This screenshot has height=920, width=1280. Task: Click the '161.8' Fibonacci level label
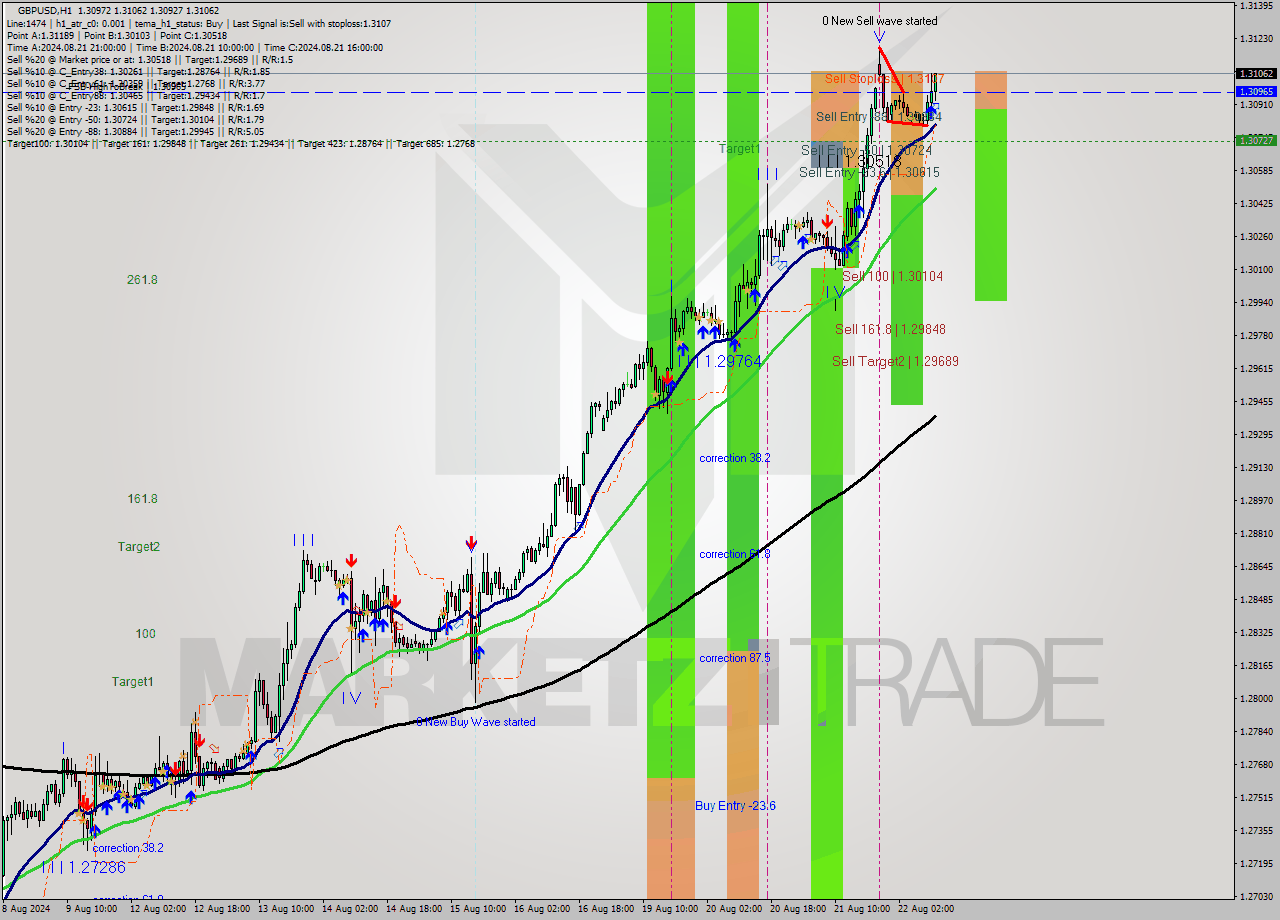(142, 498)
